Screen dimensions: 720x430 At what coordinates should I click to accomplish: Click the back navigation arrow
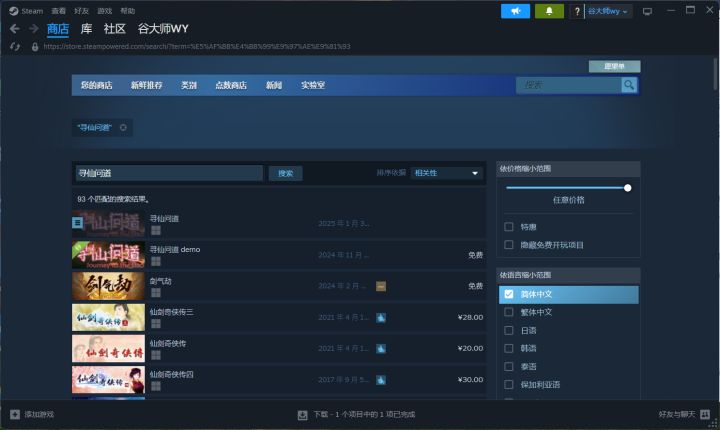tap(15, 29)
